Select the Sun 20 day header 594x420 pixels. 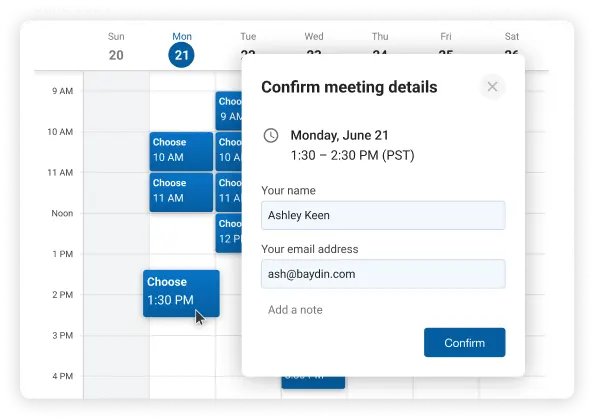click(116, 47)
